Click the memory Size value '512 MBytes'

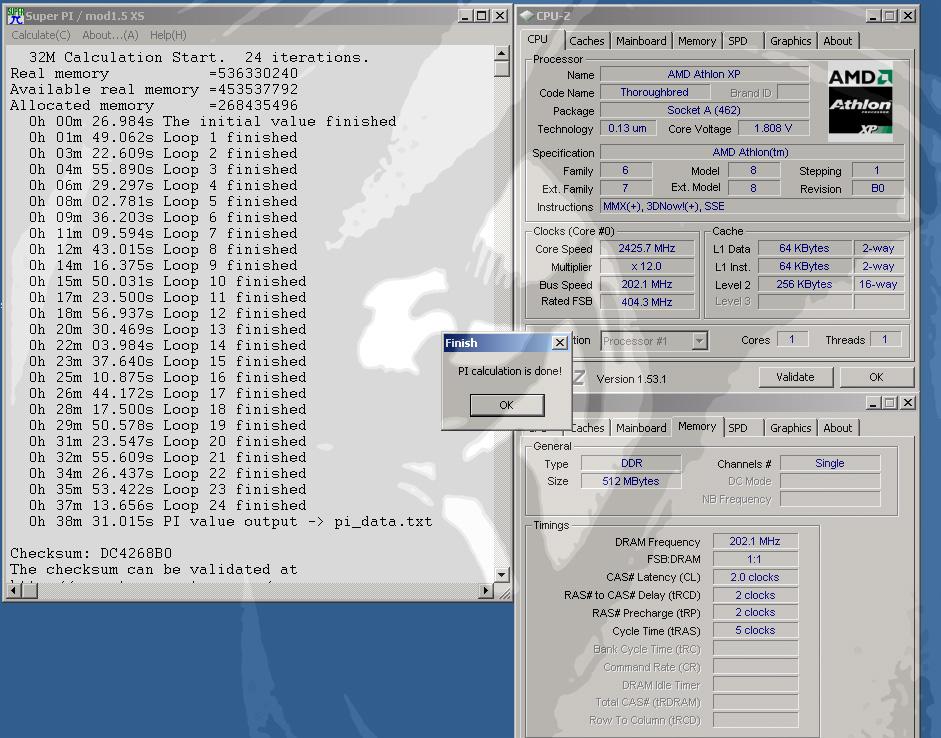631,481
